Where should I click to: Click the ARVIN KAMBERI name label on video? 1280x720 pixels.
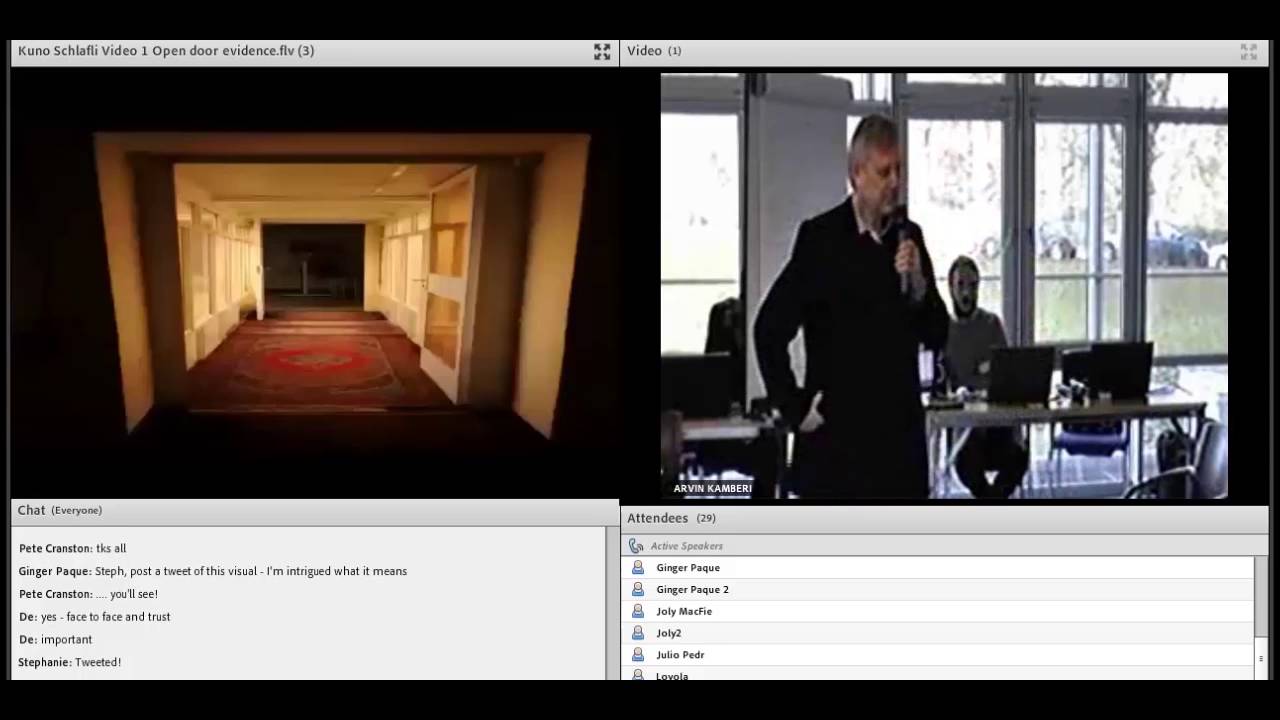coord(712,489)
